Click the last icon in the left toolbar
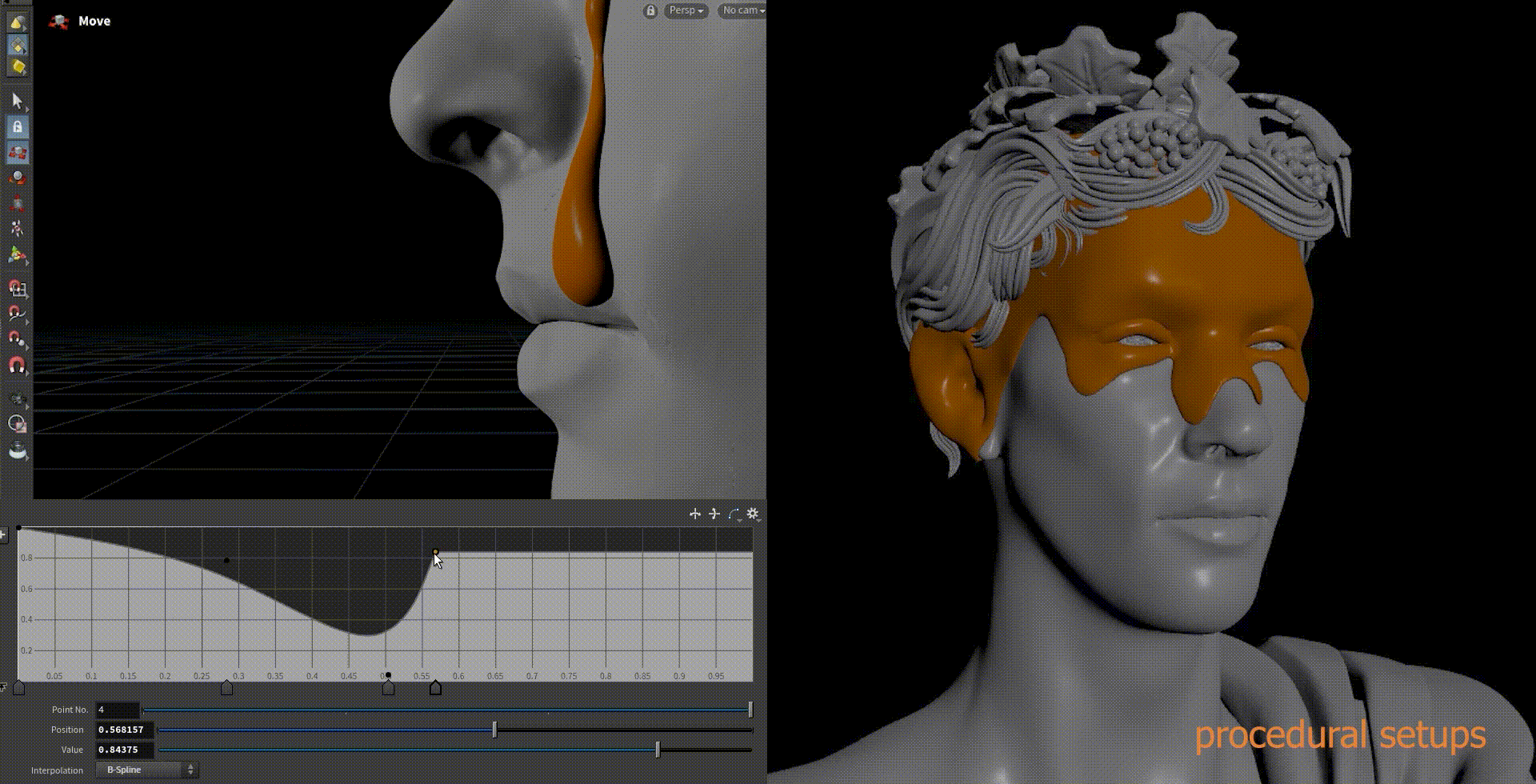 17,452
